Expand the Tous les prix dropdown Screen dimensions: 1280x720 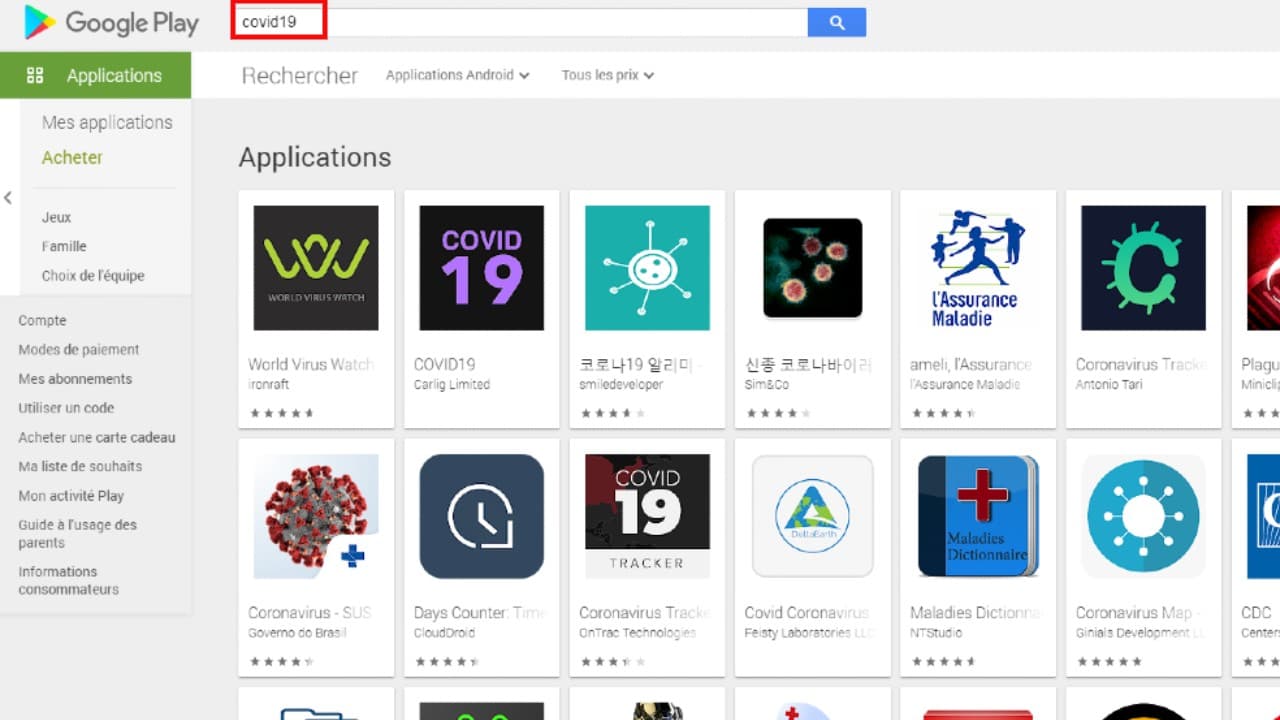[x=608, y=75]
